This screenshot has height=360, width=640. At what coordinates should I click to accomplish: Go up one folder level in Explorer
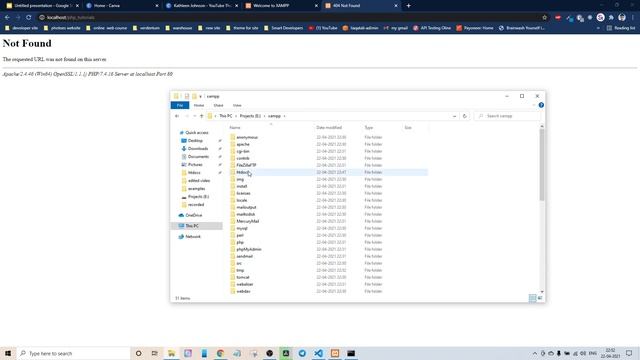pos(201,116)
